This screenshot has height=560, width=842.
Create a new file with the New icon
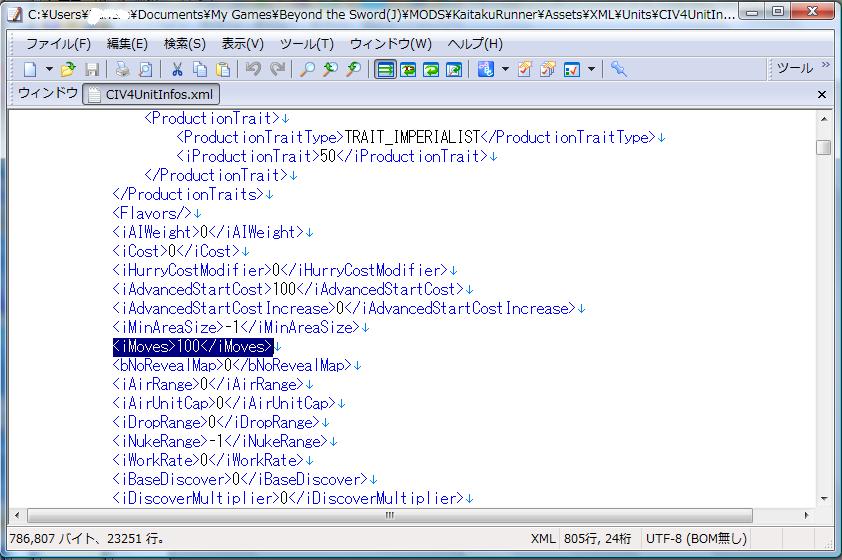coord(30,69)
